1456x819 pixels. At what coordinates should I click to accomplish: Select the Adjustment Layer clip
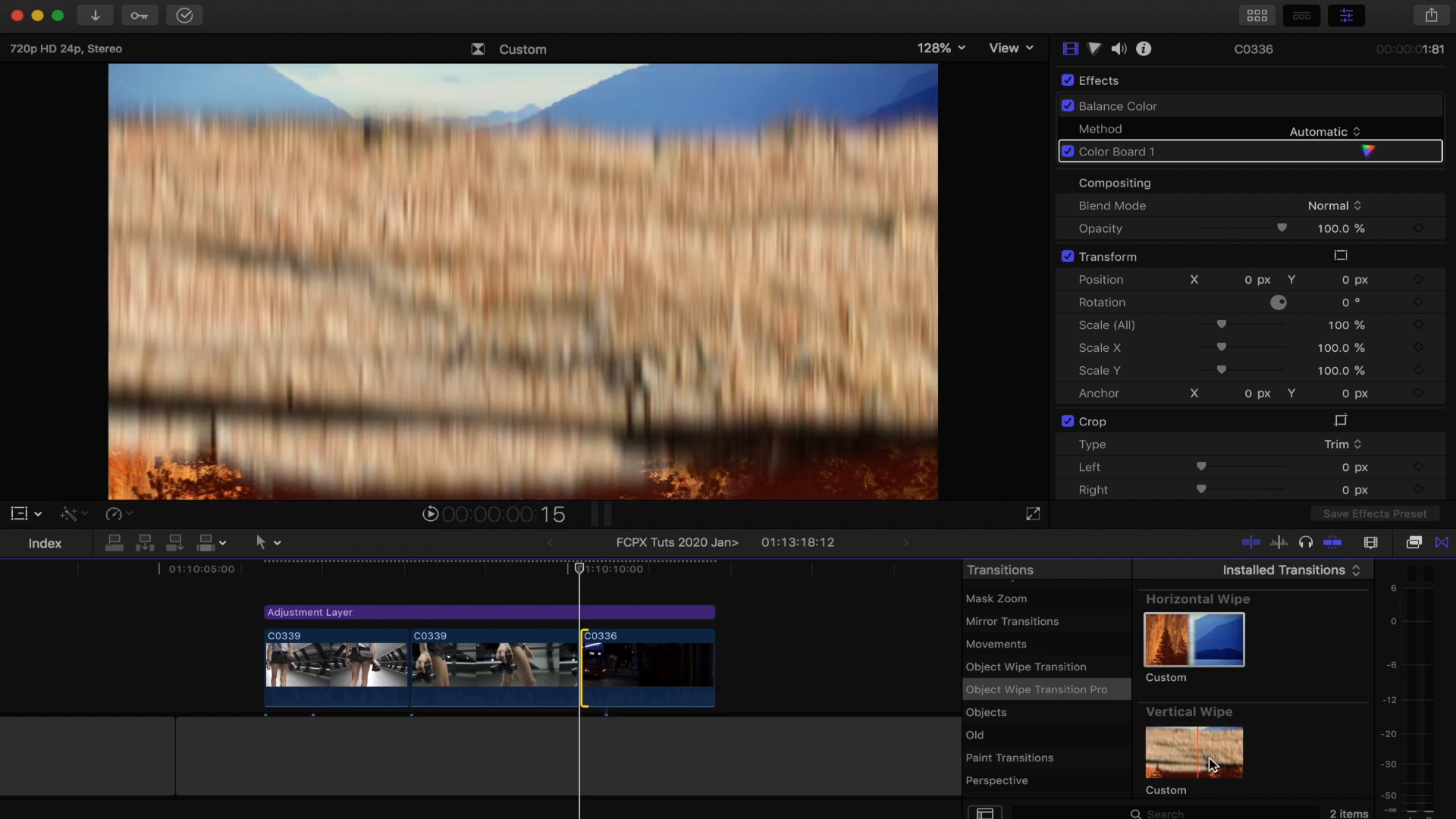click(x=489, y=612)
